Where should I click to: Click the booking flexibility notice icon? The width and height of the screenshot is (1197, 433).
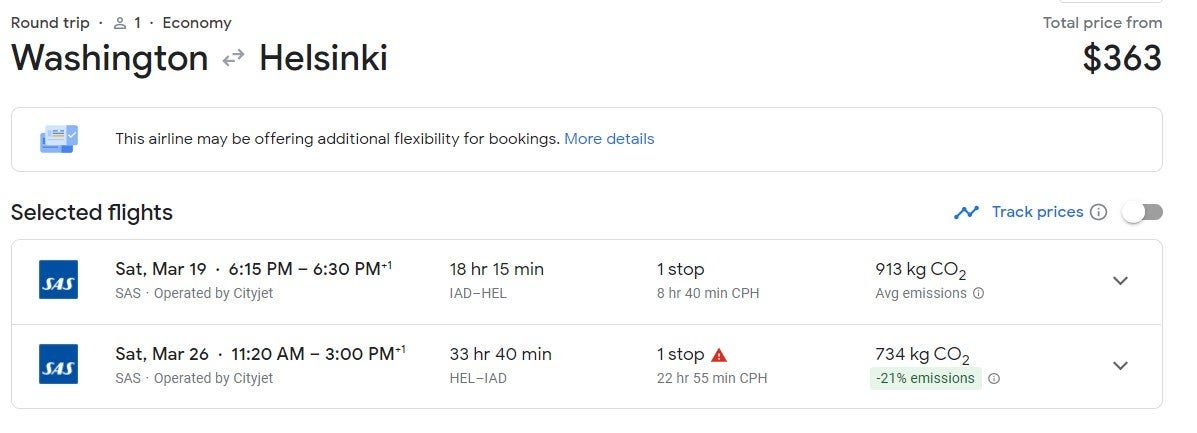point(58,139)
